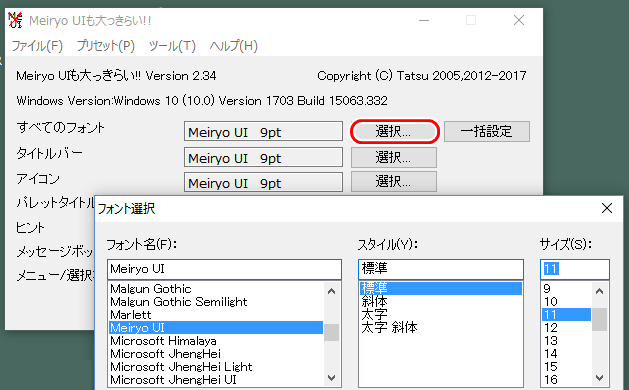Click the スタイル text field
This screenshot has height=390, width=629.
coord(441,269)
